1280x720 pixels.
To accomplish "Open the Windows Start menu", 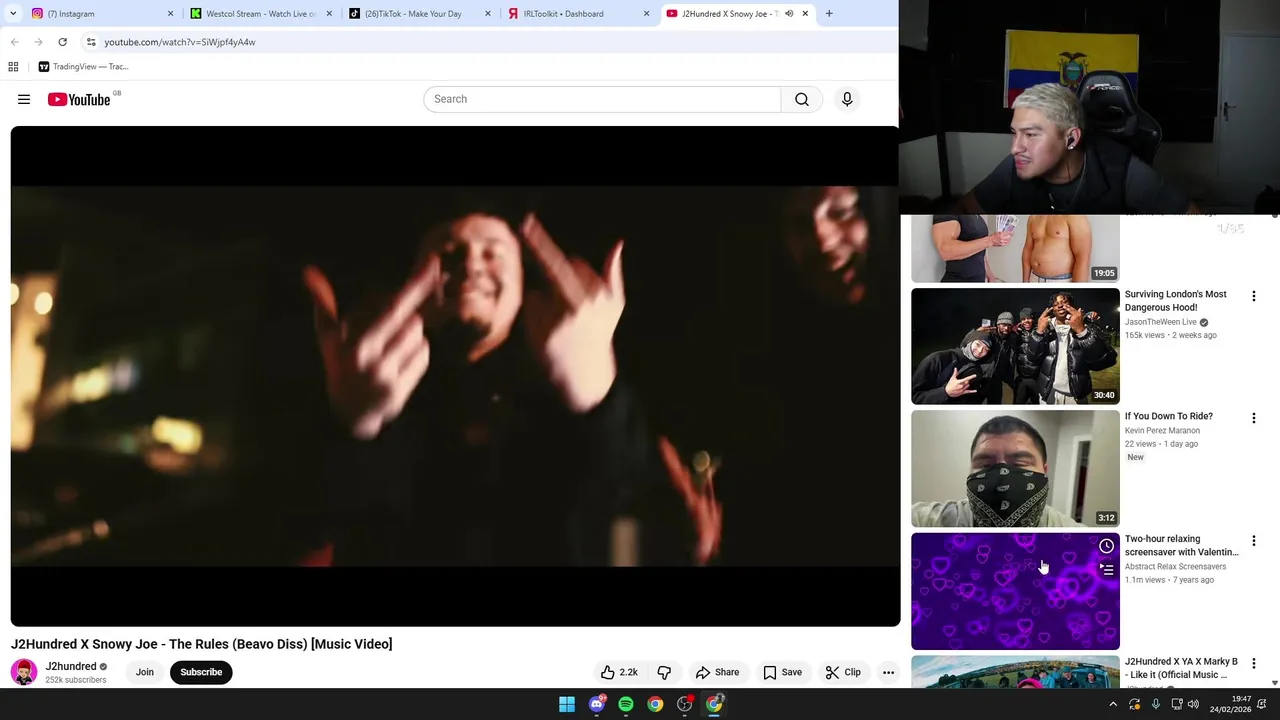I will coord(567,704).
